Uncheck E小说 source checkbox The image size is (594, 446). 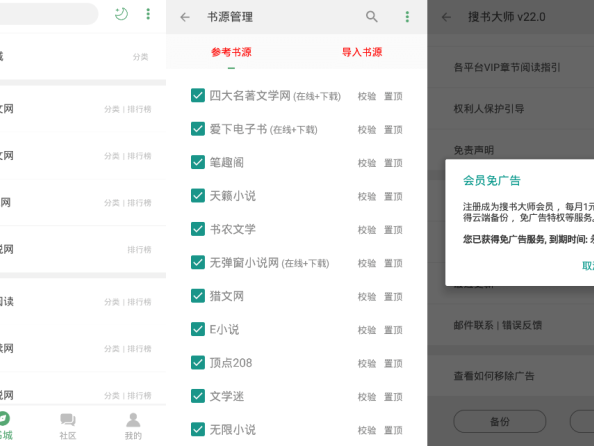click(x=198, y=329)
